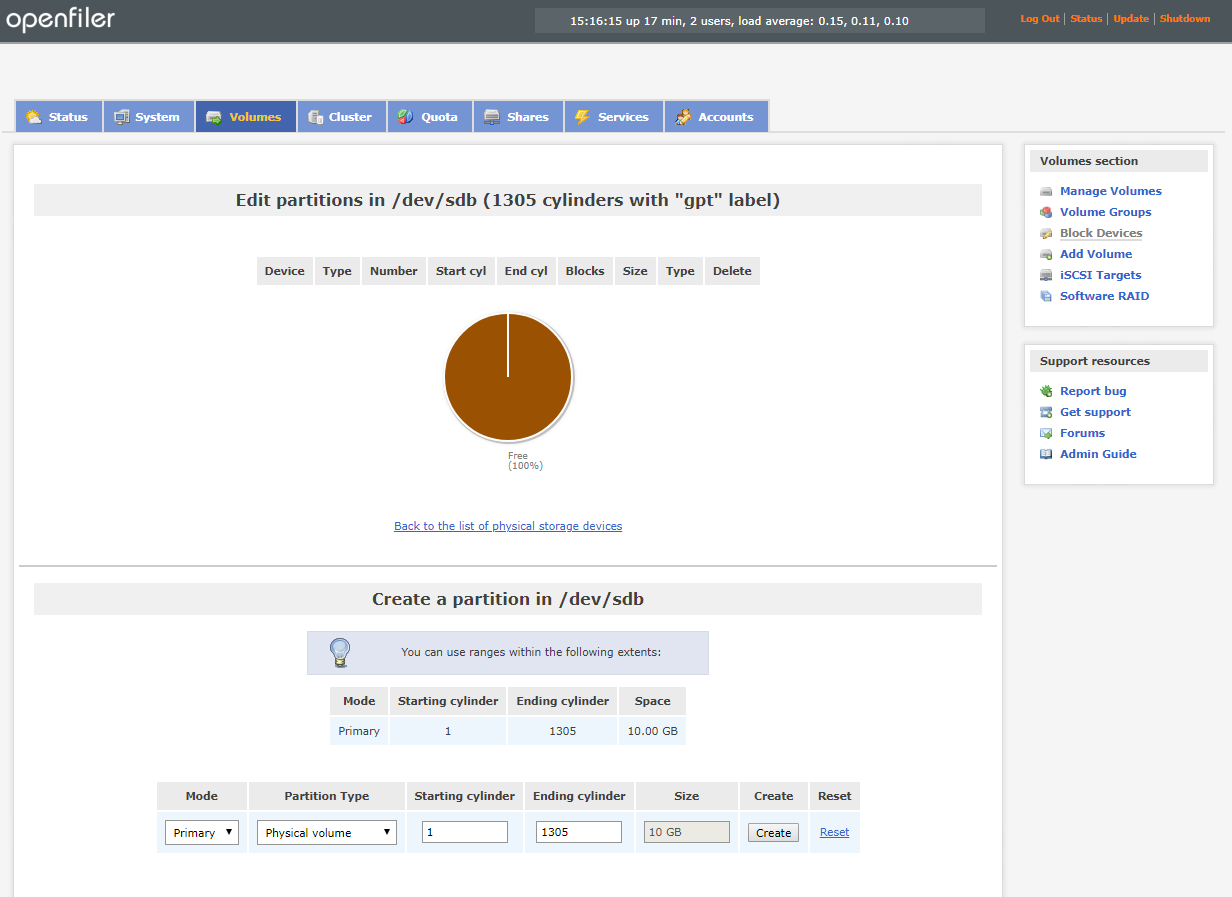Click the free space pie chart
Viewport: 1232px width, 897px height.
(x=508, y=377)
